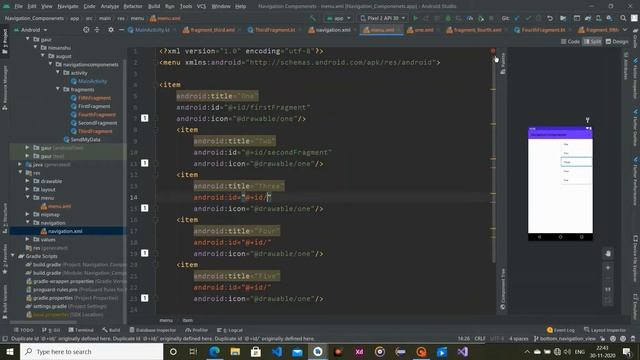Open the Logcat tool window
Viewport: 640px width, 360px height.
tap(230, 330)
